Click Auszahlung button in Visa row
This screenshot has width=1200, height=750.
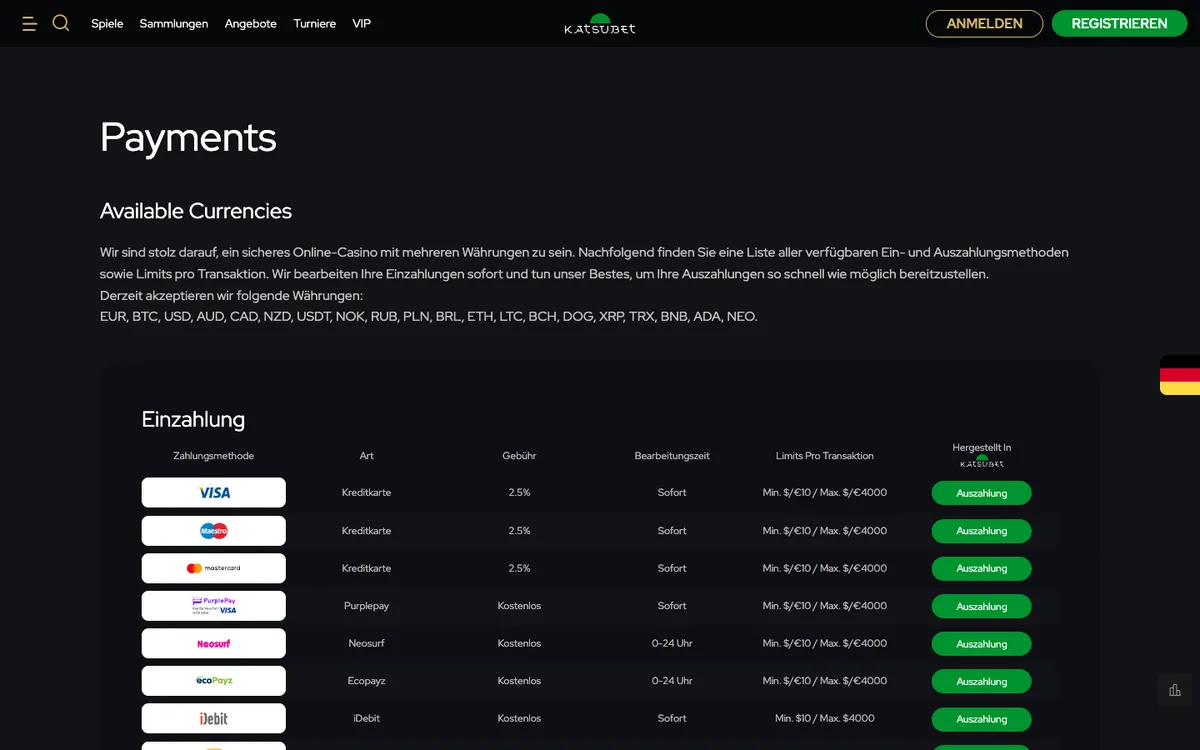coord(982,493)
